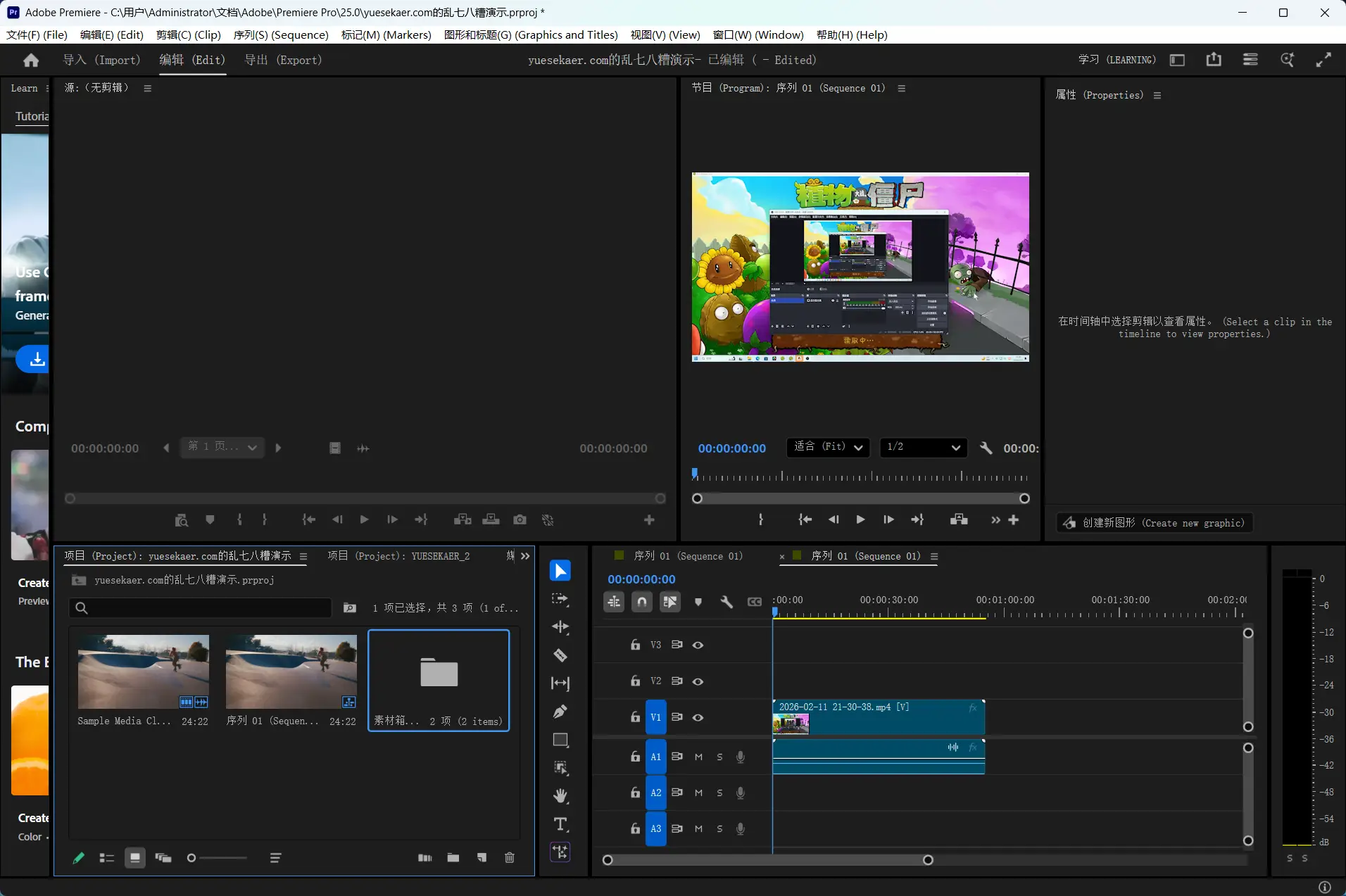The image size is (1346, 896).
Task: Solo track A2
Action: pyautogui.click(x=719, y=793)
